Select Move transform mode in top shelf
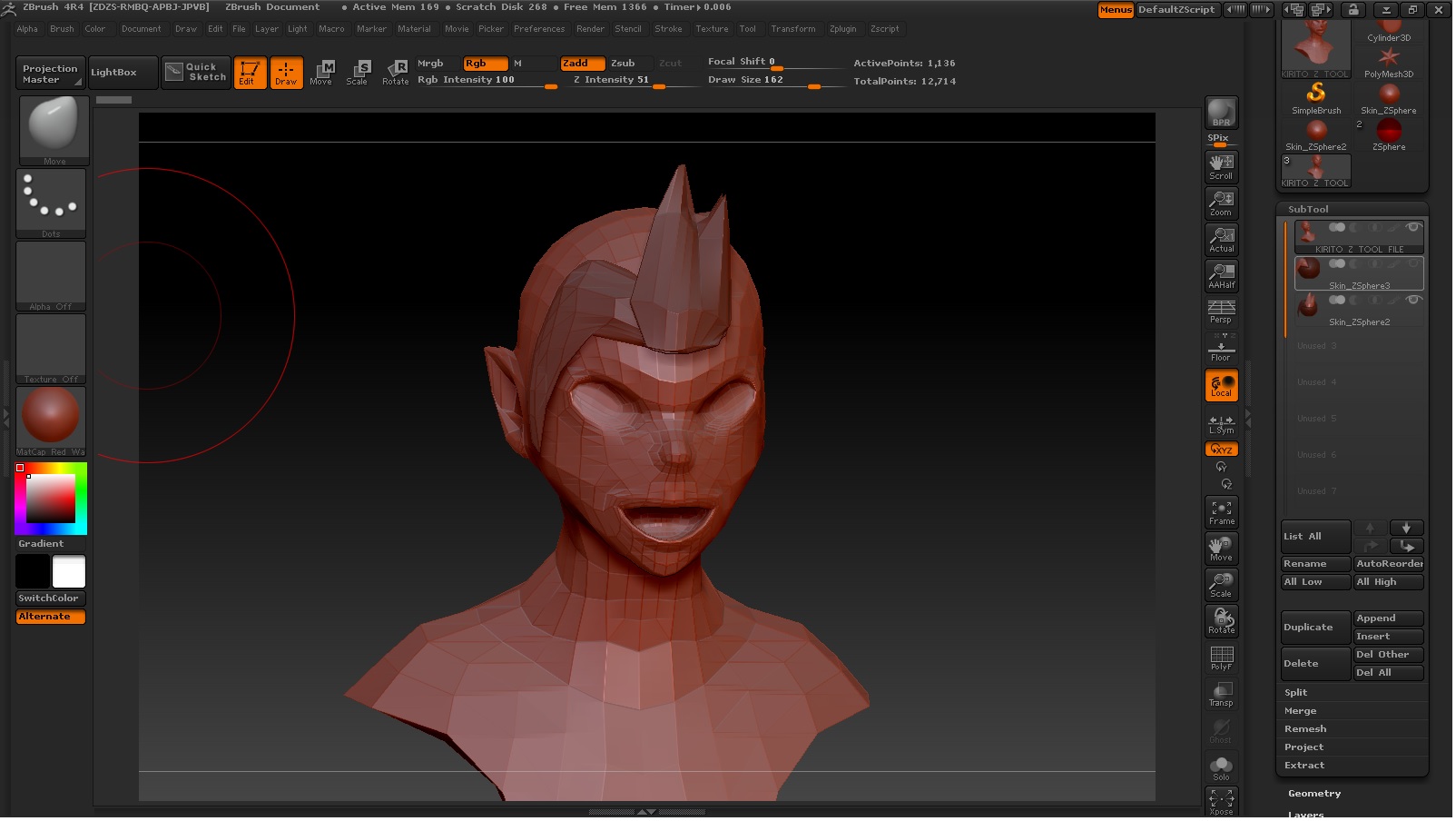1456x821 pixels. tap(323, 73)
